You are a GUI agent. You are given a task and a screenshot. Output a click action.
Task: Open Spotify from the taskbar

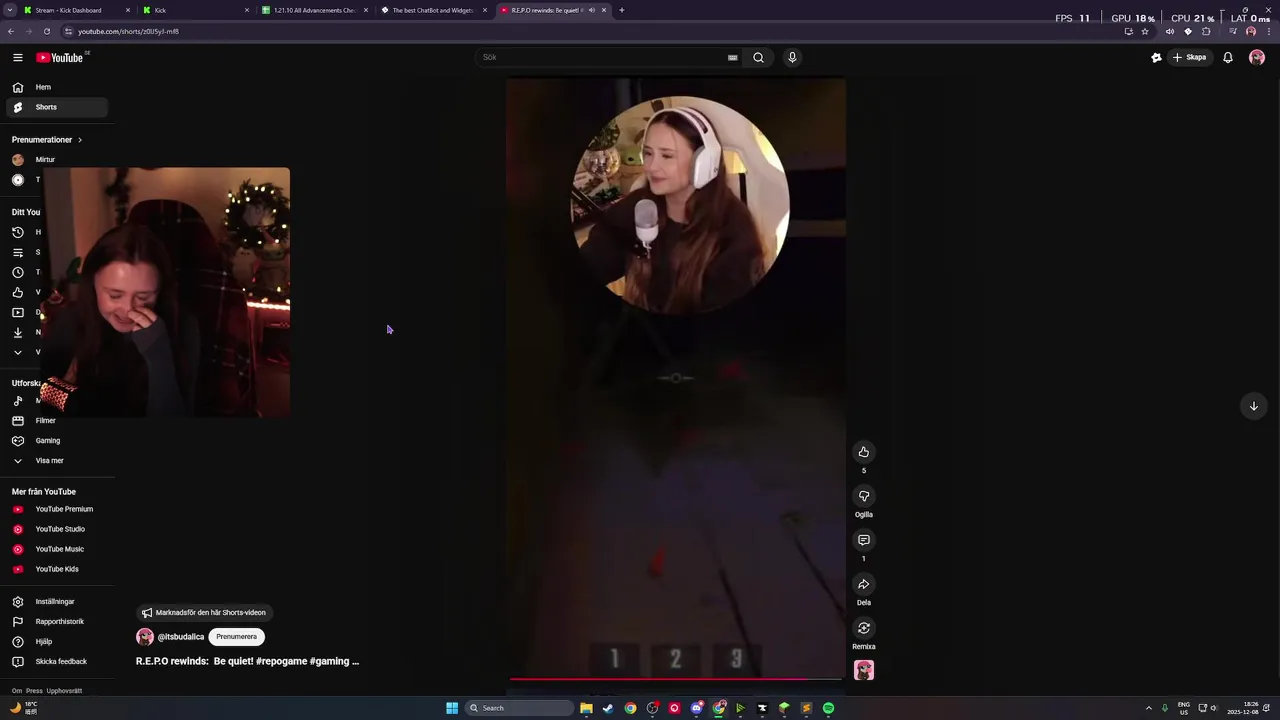(828, 708)
